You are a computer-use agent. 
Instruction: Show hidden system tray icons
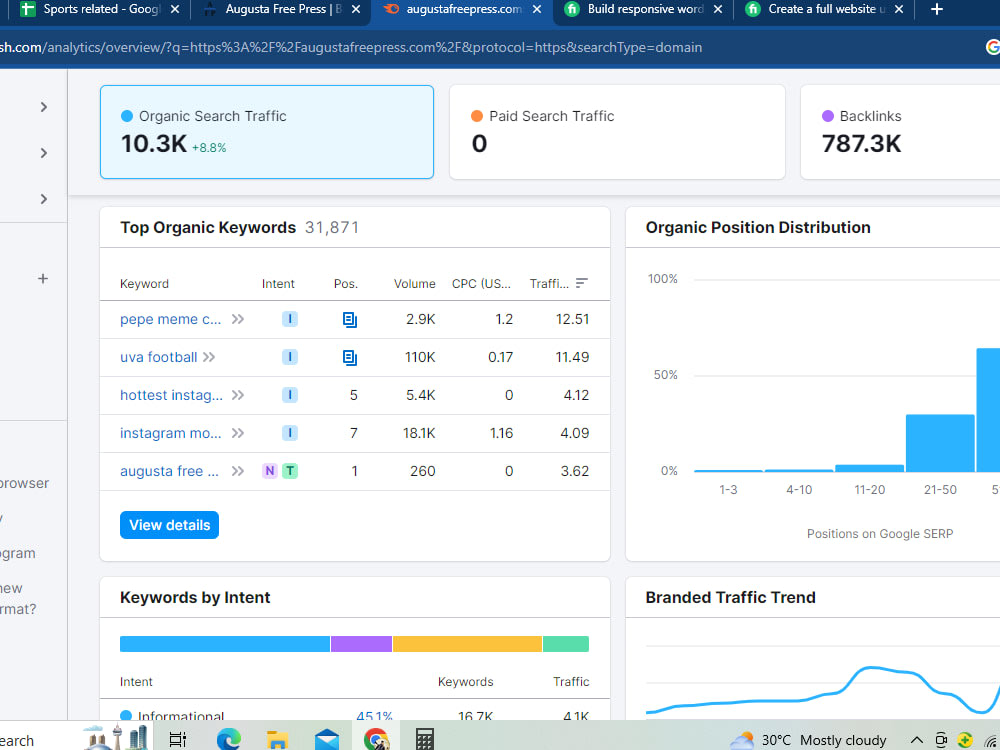point(916,740)
